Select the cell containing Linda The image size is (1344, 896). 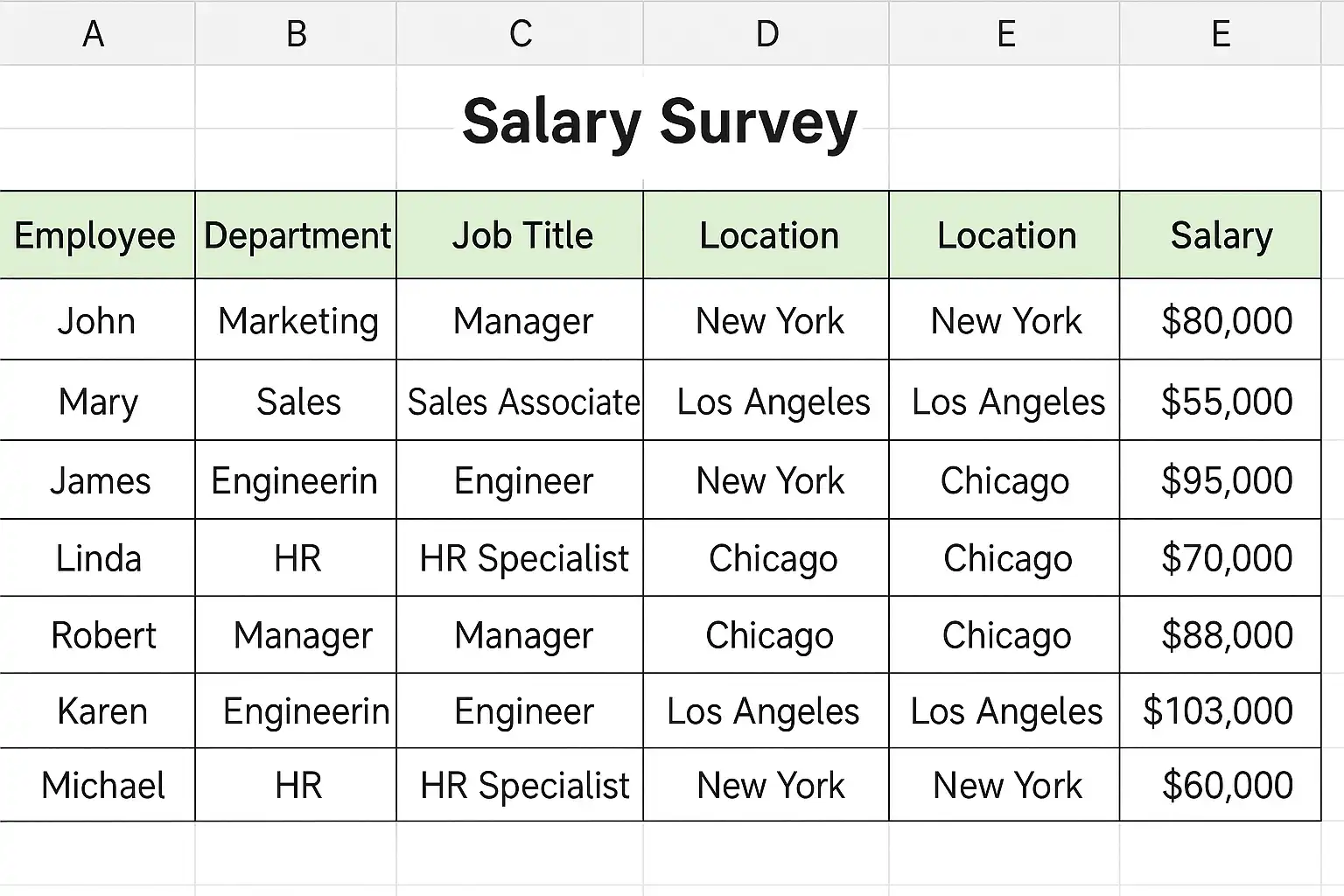point(98,558)
